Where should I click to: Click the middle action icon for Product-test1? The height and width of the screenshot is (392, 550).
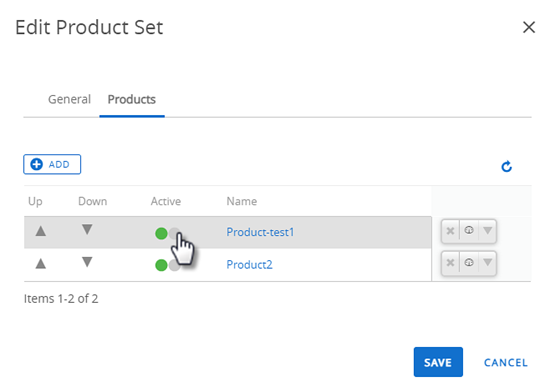coord(469,231)
